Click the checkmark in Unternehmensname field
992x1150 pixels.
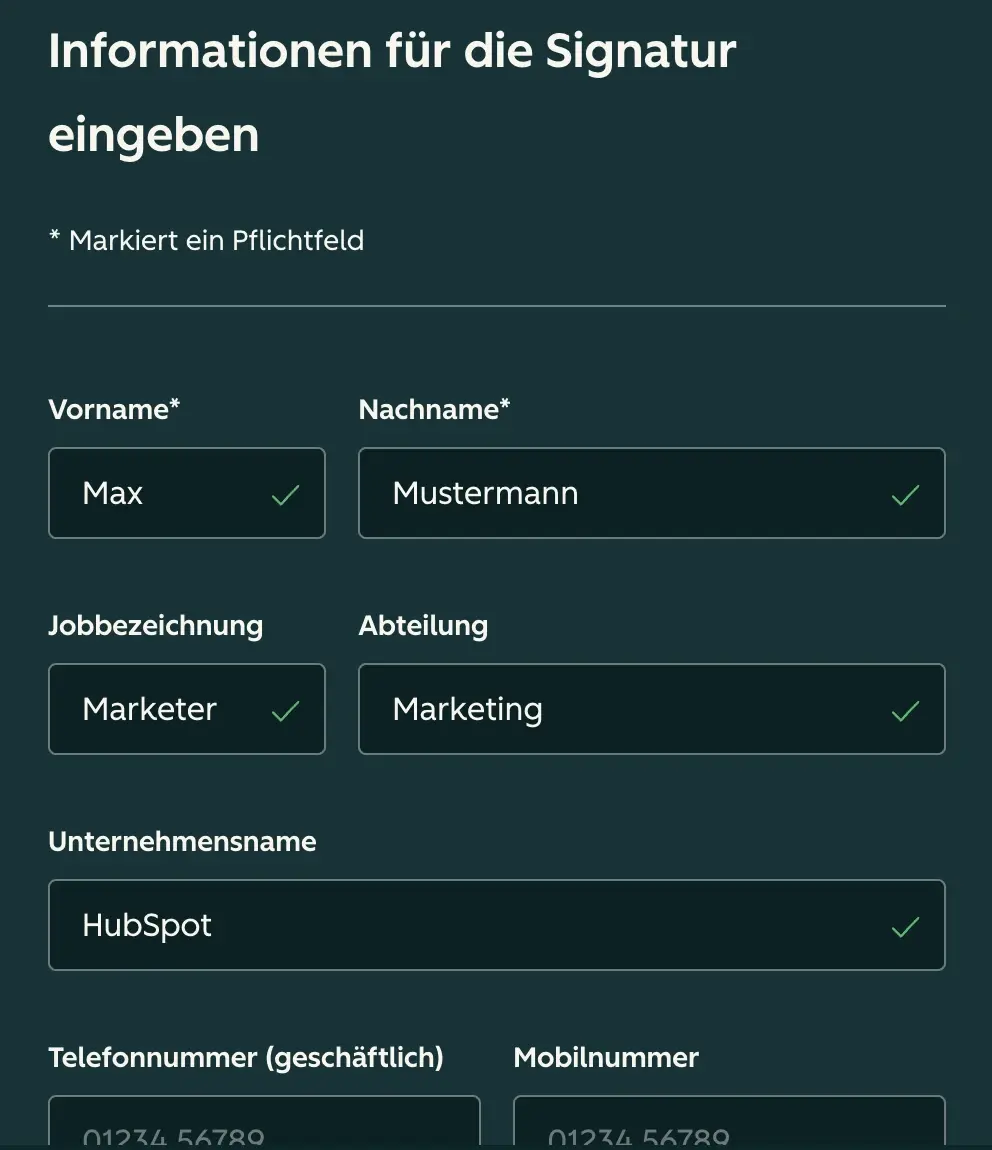point(905,927)
